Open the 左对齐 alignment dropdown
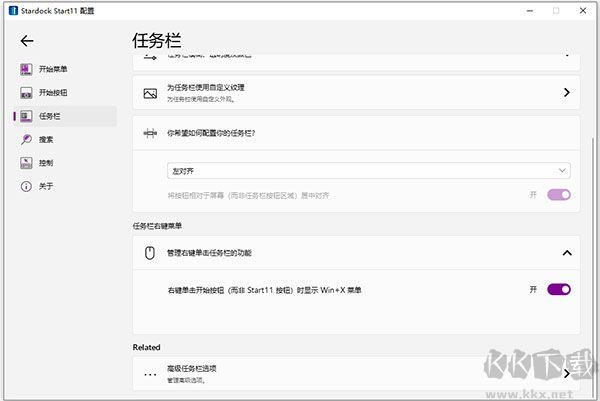This screenshot has width=600, height=401. click(368, 171)
